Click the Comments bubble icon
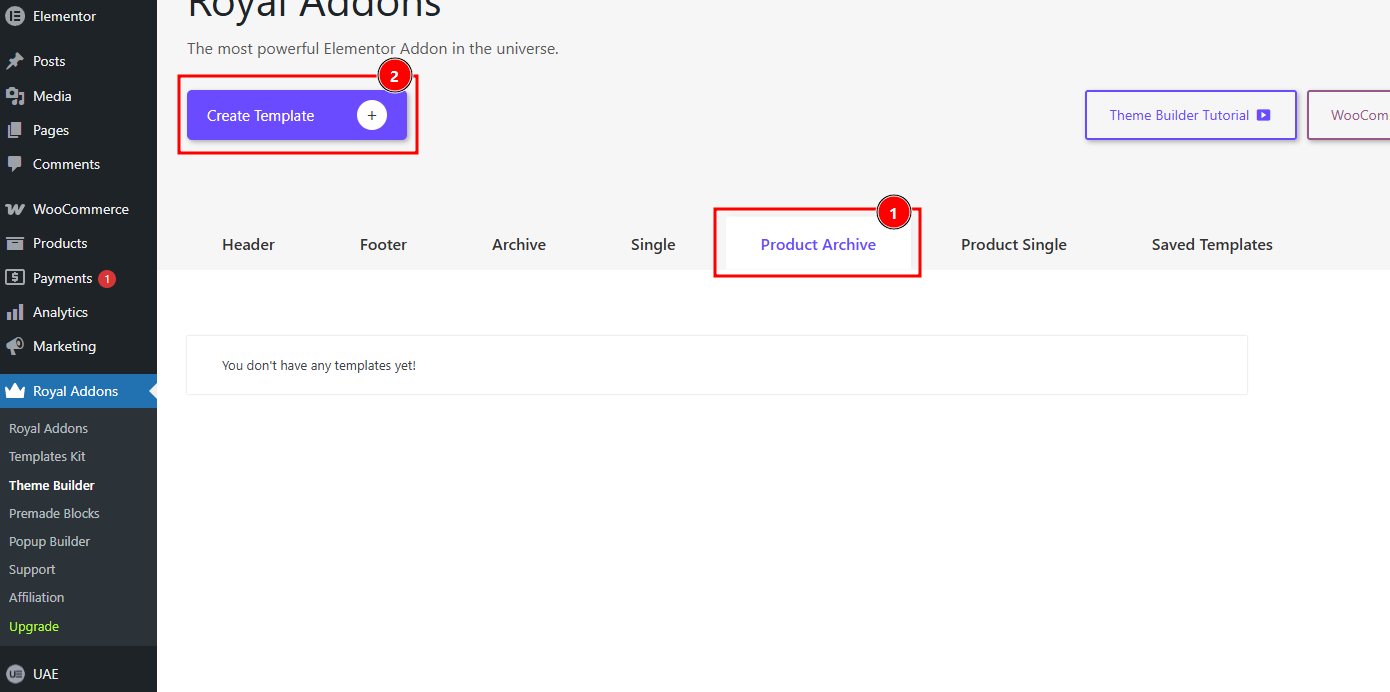Viewport: 1390px width, 692px height. coord(15,164)
